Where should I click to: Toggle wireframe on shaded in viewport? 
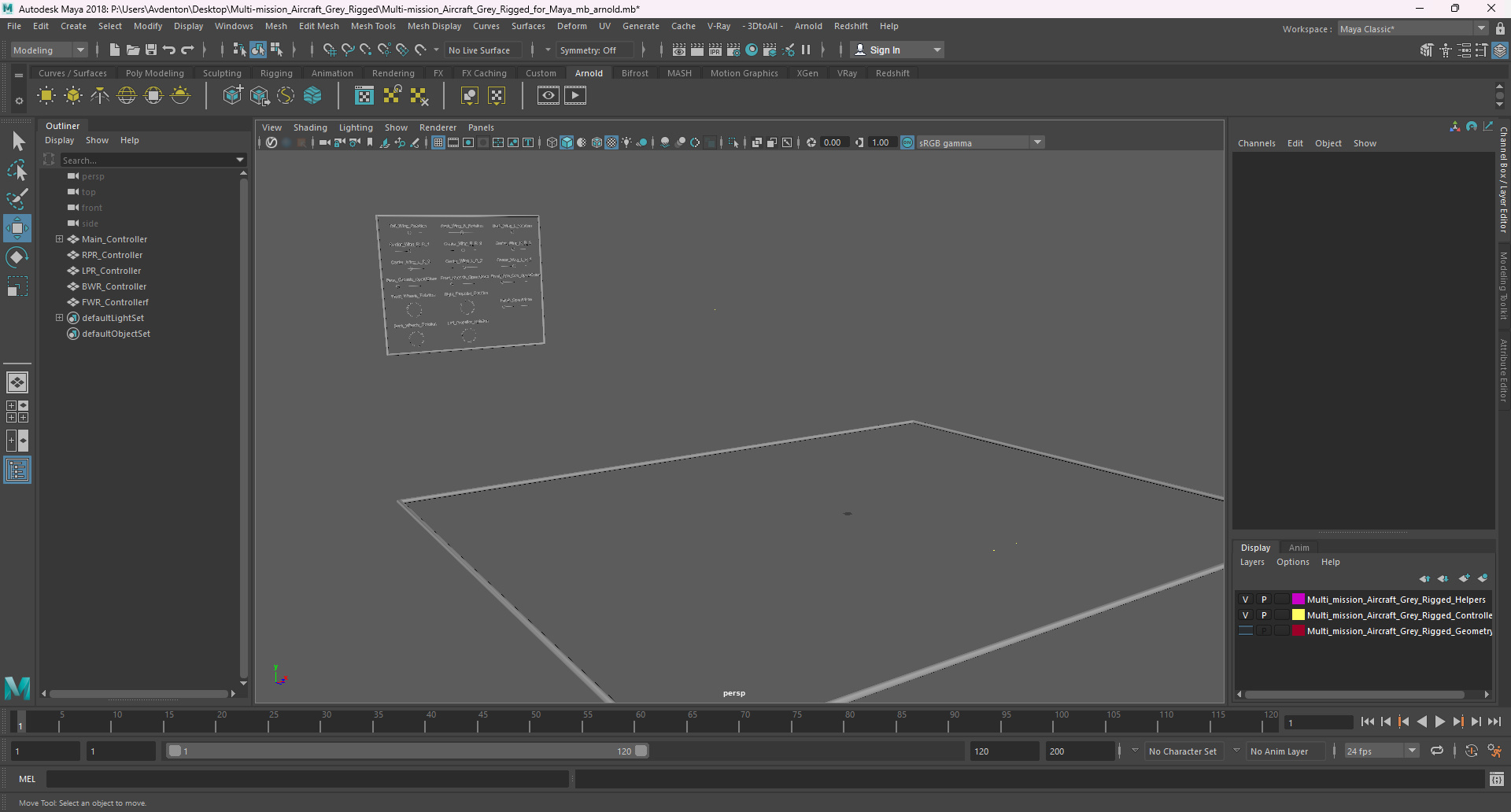(597, 142)
